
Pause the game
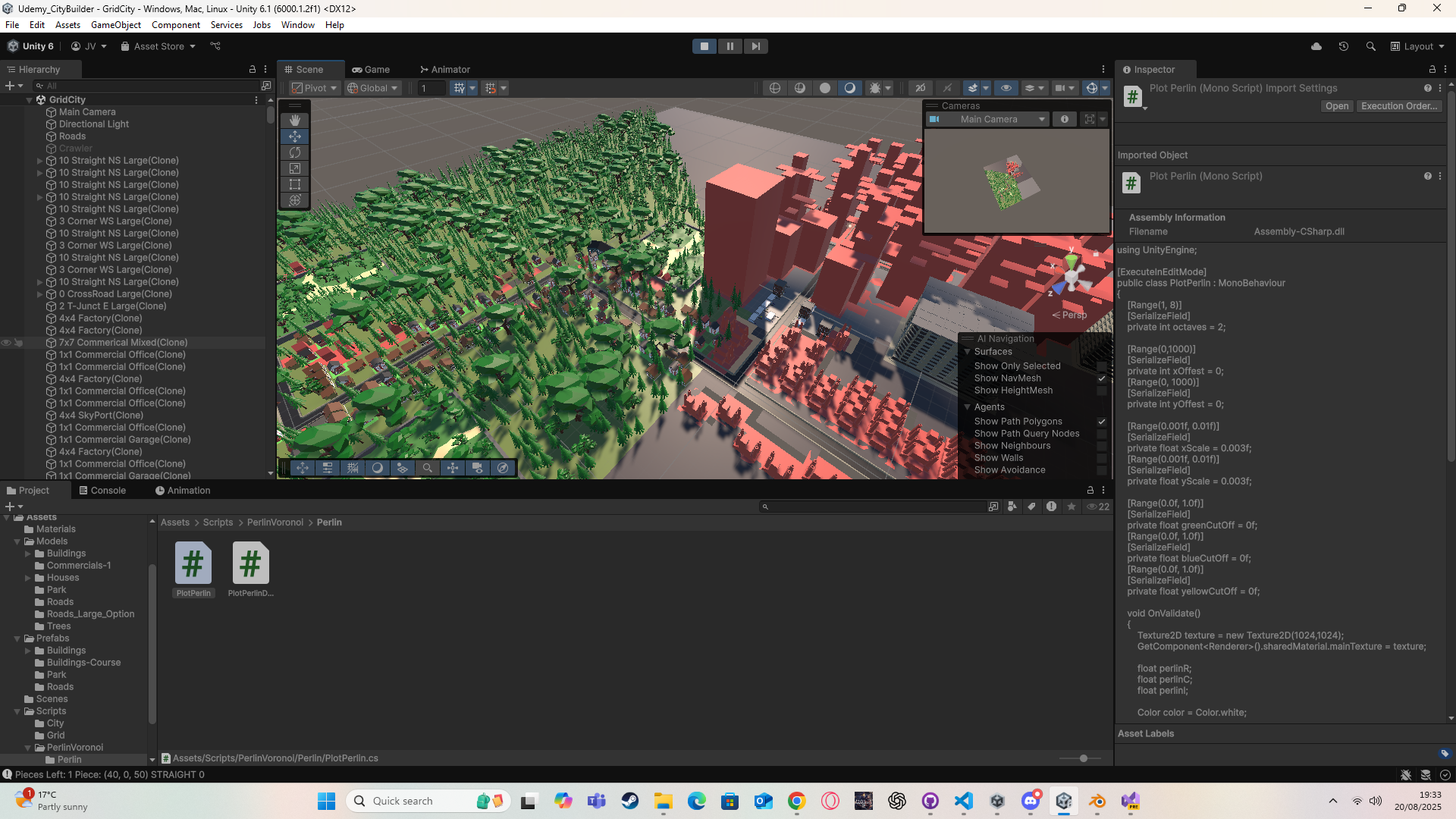point(730,46)
